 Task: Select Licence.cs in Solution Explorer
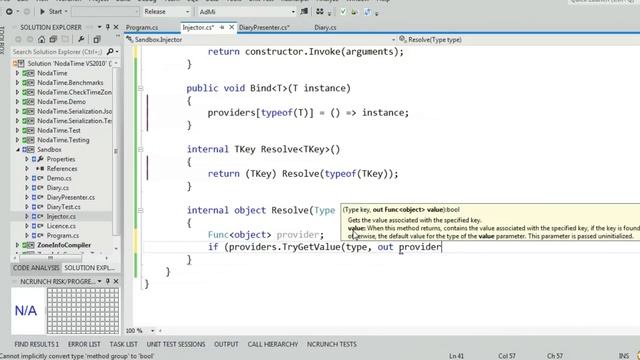click(x=61, y=226)
